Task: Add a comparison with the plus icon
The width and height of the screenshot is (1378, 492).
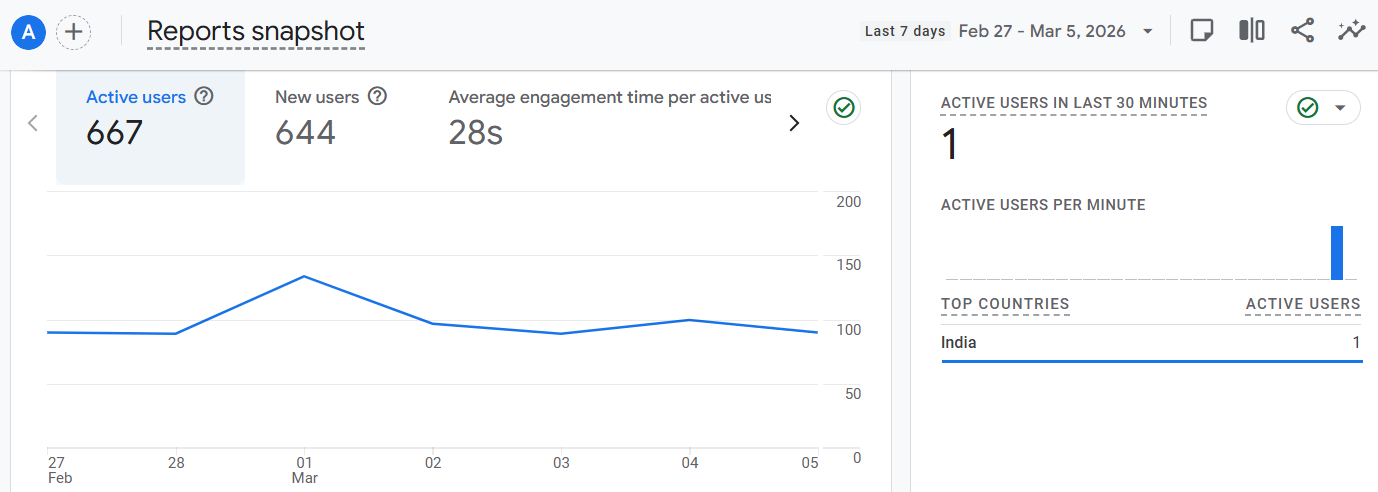Action: coord(73,32)
